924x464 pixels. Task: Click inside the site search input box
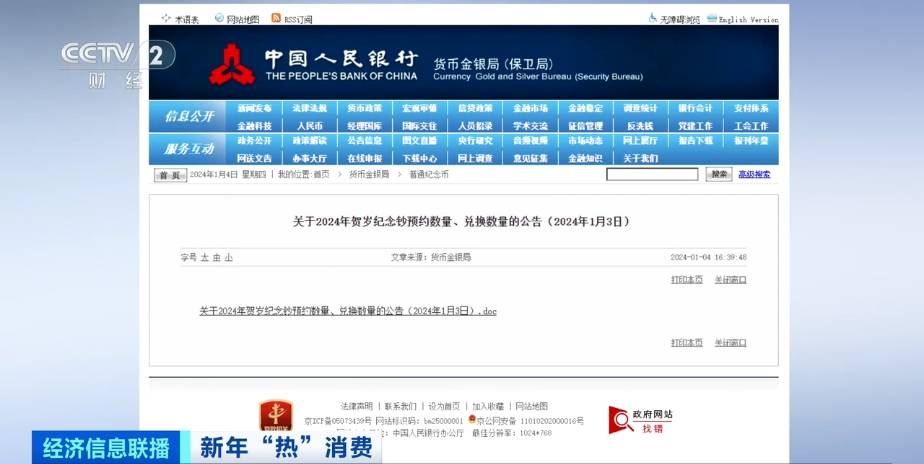(652, 174)
